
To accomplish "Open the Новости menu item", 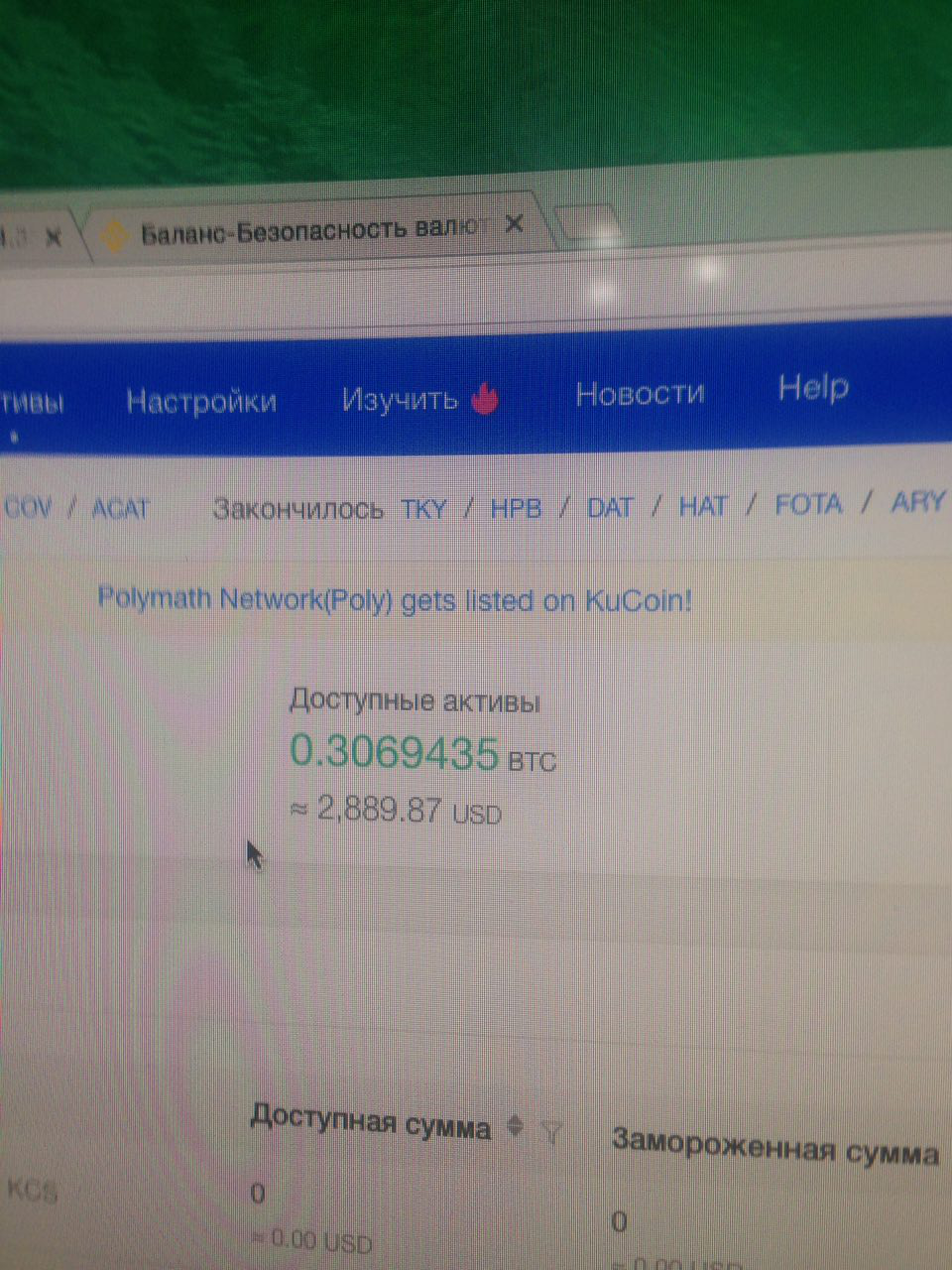I will coord(640,393).
